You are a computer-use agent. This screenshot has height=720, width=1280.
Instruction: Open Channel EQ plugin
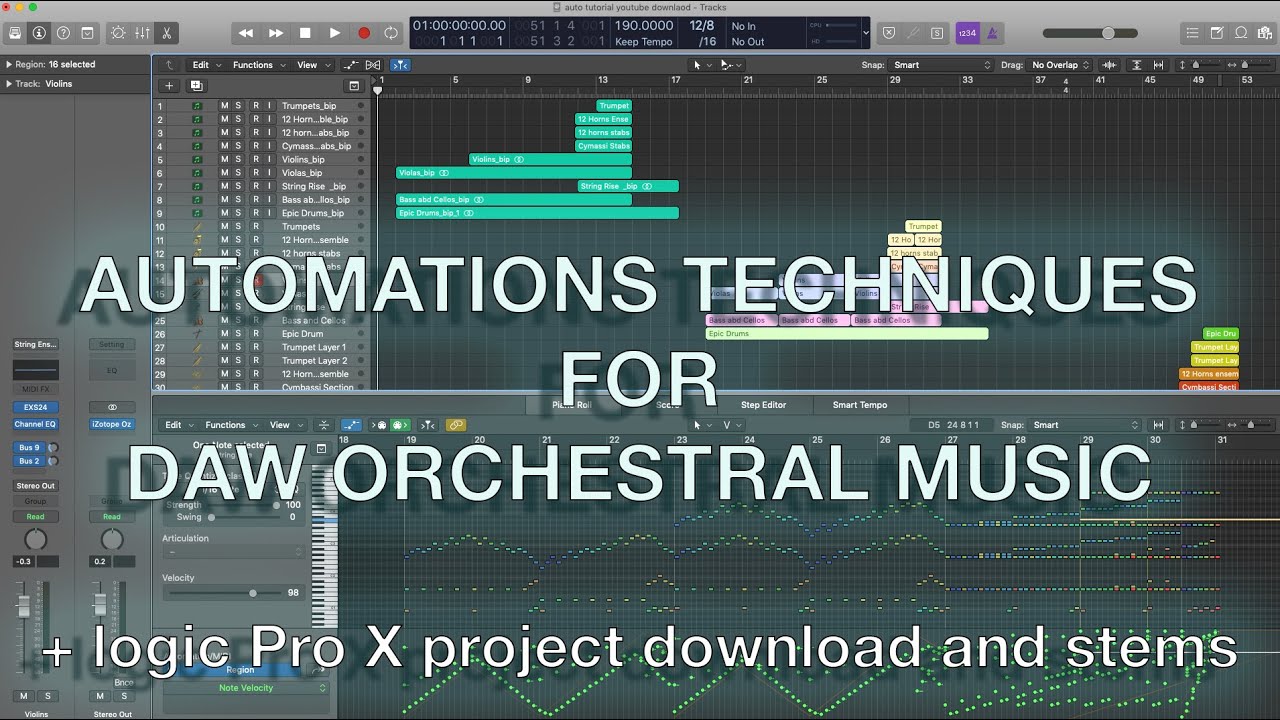pyautogui.click(x=36, y=424)
